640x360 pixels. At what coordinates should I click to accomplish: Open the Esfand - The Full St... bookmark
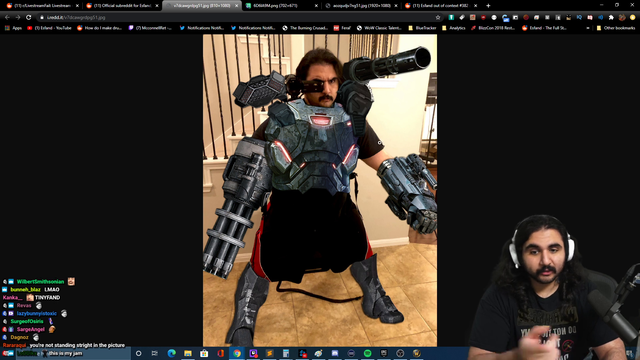pos(544,28)
